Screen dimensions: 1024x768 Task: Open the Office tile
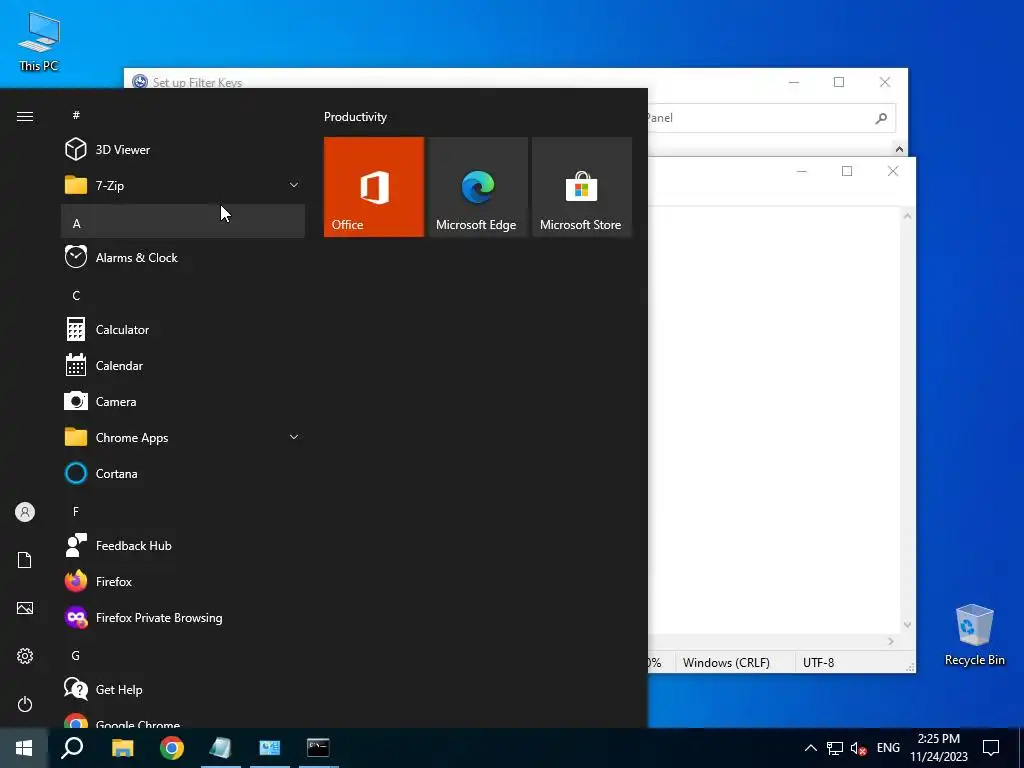click(374, 187)
